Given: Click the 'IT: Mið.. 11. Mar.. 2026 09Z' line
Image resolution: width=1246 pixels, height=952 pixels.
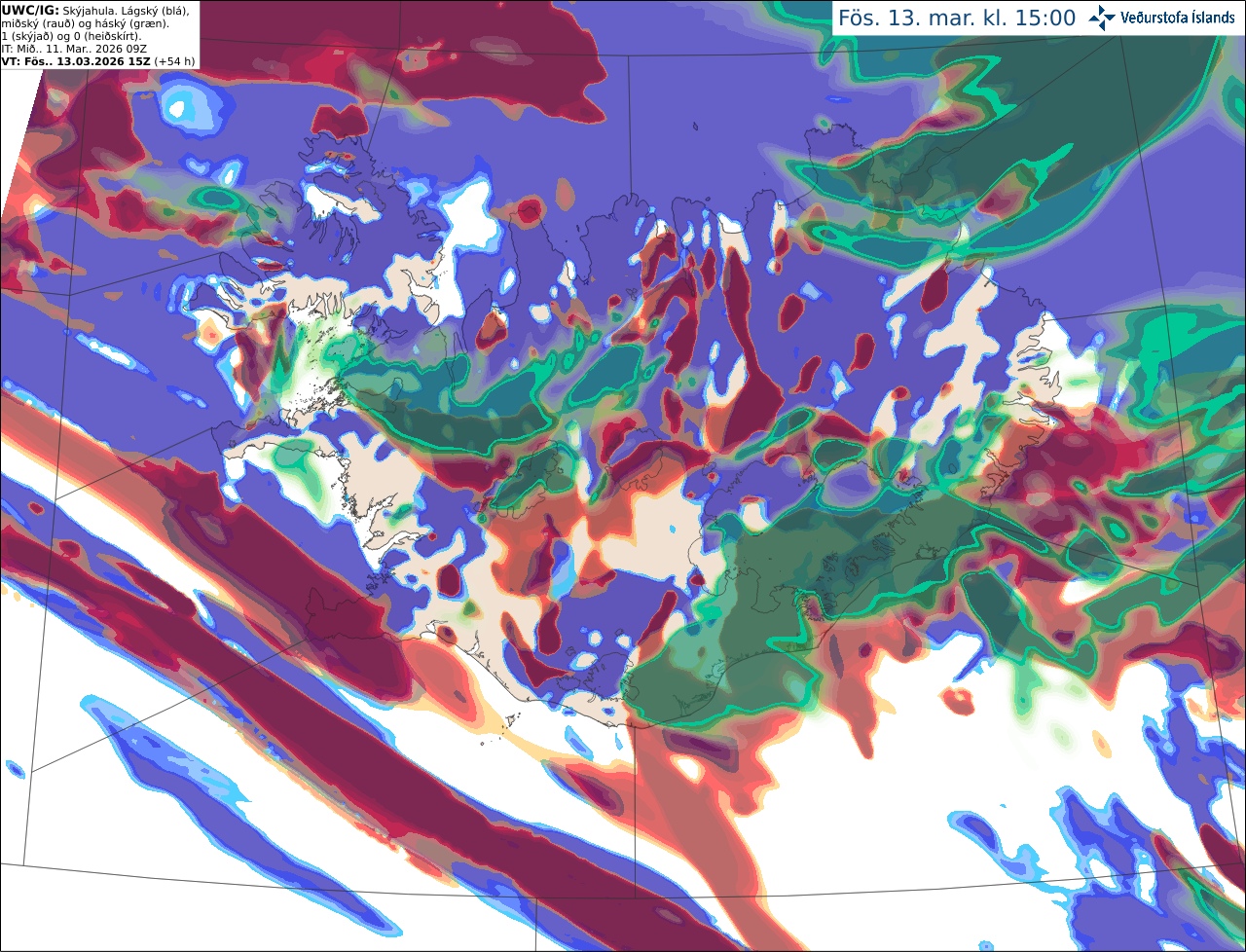Looking at the screenshot, I should tap(73, 49).
